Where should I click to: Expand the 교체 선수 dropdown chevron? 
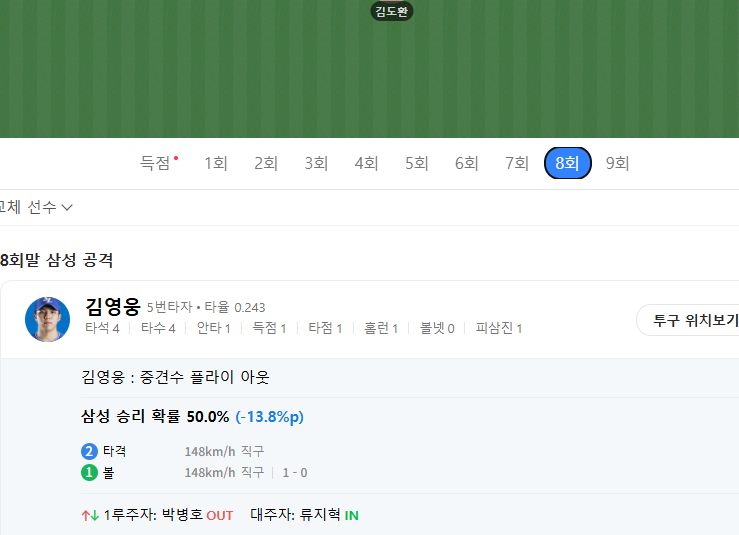[x=67, y=207]
